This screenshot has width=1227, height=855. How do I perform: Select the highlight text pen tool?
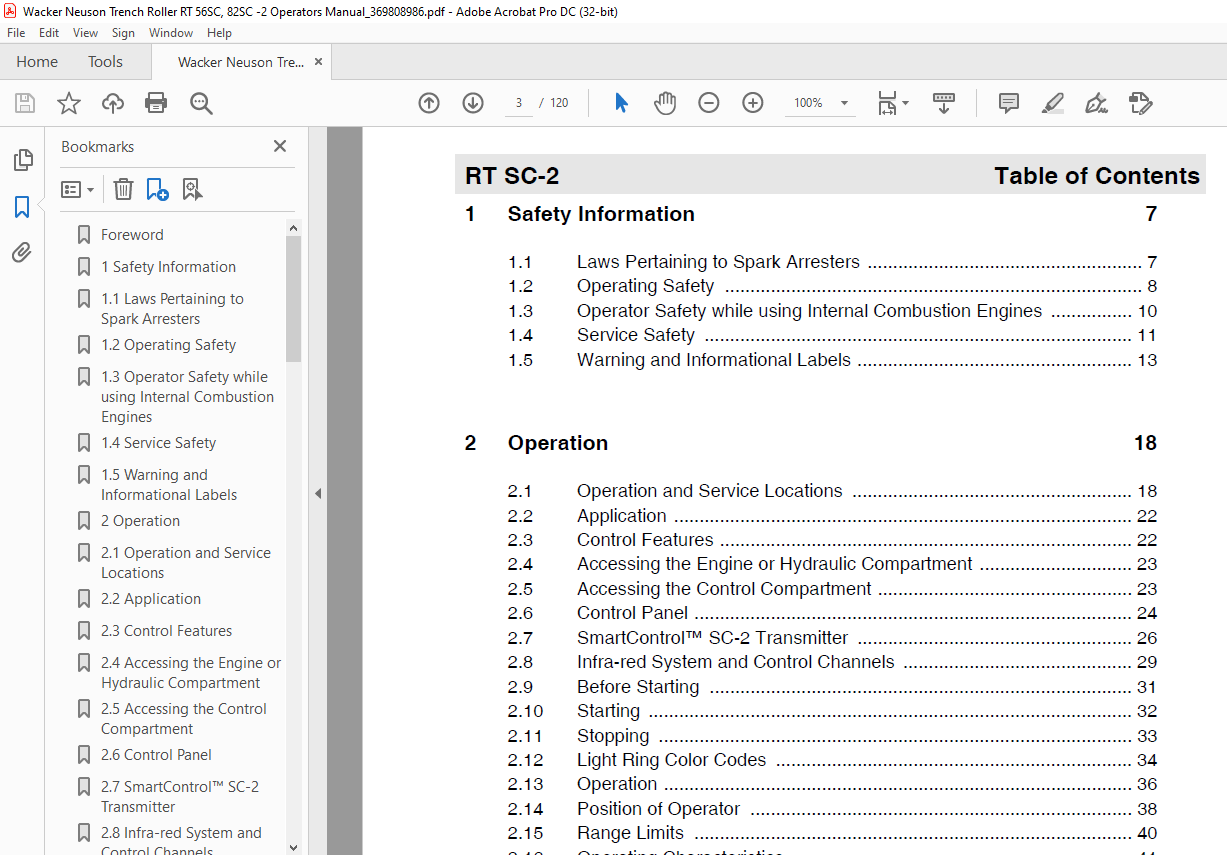tap(1052, 103)
